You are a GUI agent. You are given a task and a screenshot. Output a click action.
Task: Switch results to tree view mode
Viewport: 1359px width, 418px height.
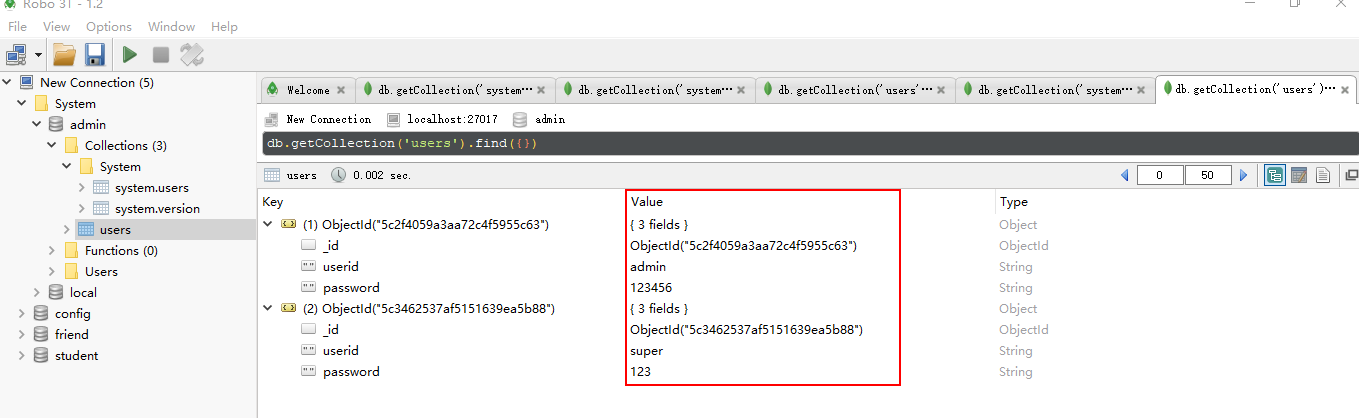(1274, 175)
